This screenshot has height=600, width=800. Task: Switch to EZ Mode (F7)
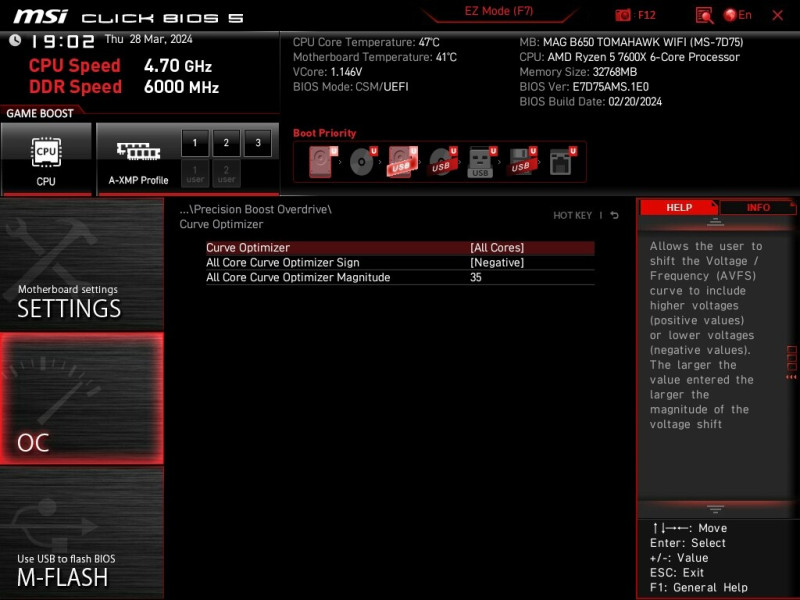[x=498, y=11]
